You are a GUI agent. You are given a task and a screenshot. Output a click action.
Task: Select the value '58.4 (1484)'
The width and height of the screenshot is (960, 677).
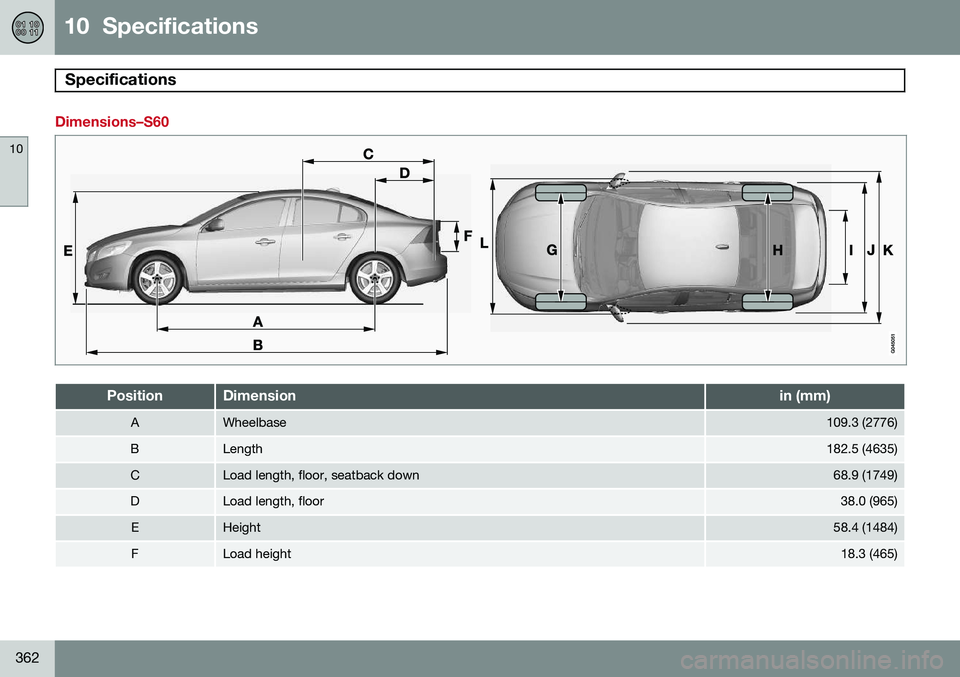click(865, 528)
